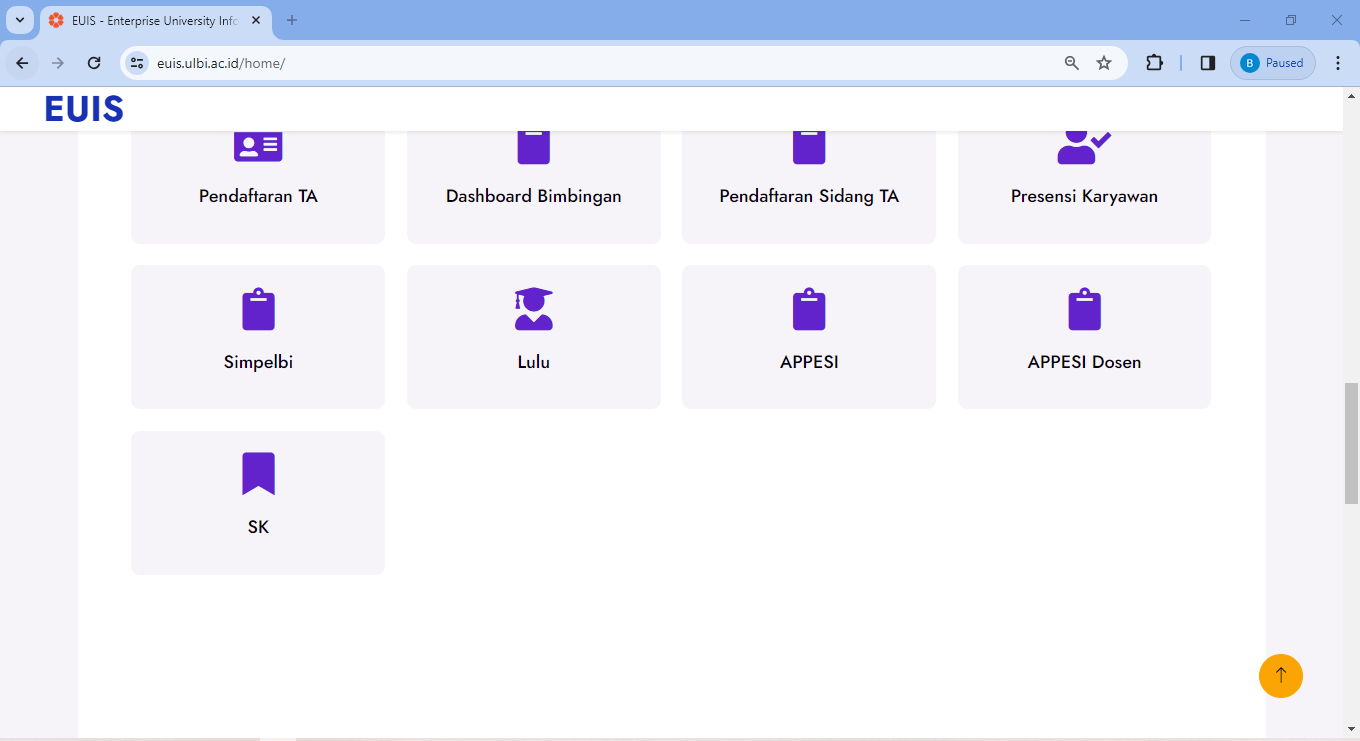Open the SK label
The image size is (1360, 741).
[x=258, y=527]
